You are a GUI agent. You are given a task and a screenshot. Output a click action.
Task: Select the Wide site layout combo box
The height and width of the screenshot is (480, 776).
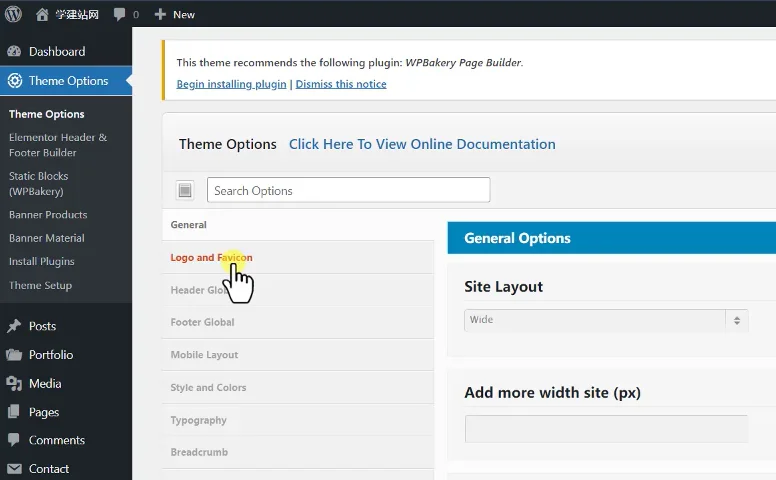(606, 320)
